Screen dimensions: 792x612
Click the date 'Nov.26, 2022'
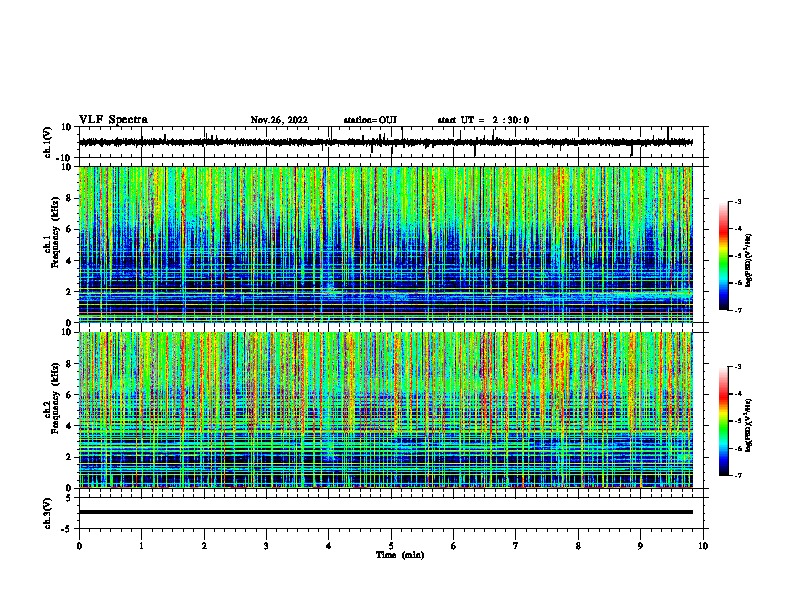tap(279, 120)
